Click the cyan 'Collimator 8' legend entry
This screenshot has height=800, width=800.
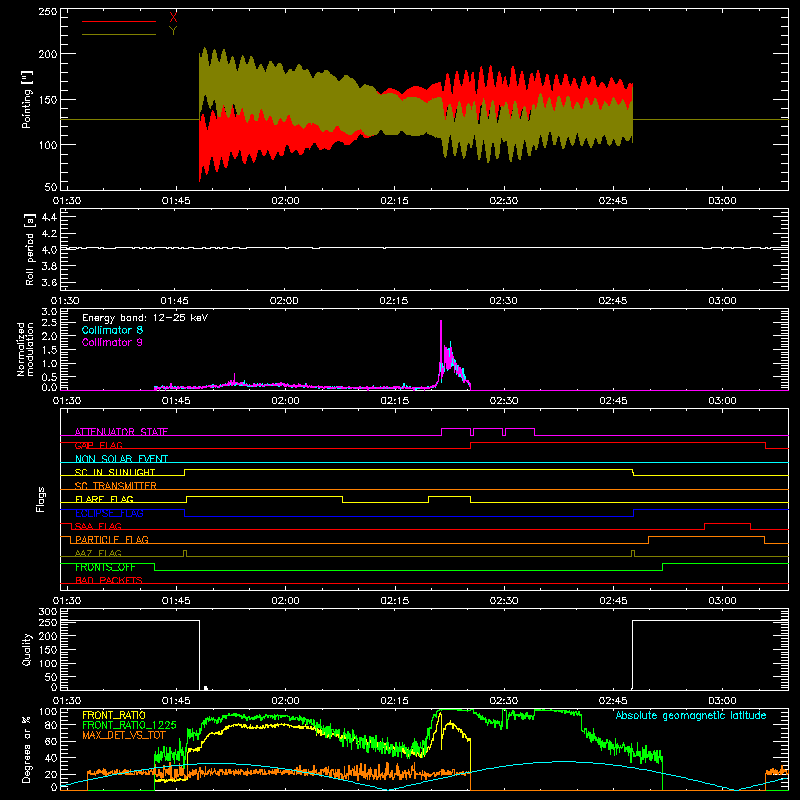pyautogui.click(x=112, y=330)
